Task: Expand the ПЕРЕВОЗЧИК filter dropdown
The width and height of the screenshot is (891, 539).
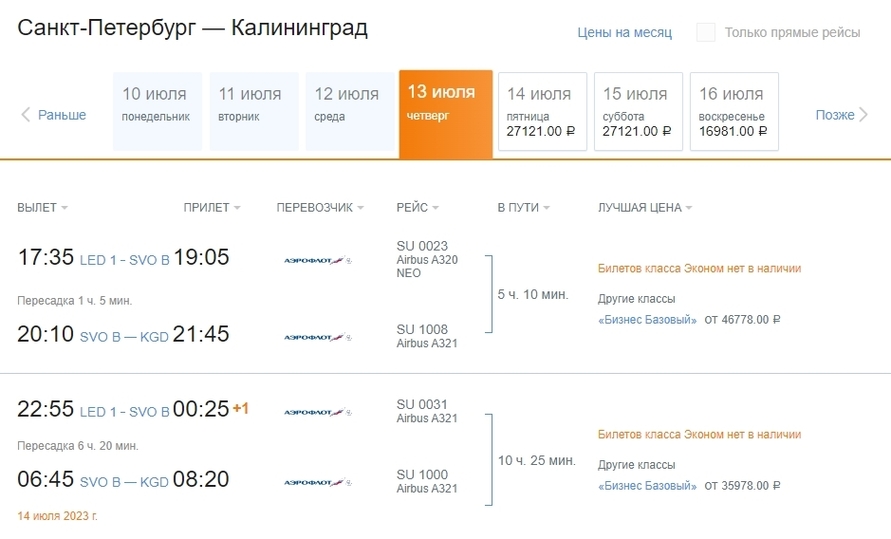Action: point(320,207)
